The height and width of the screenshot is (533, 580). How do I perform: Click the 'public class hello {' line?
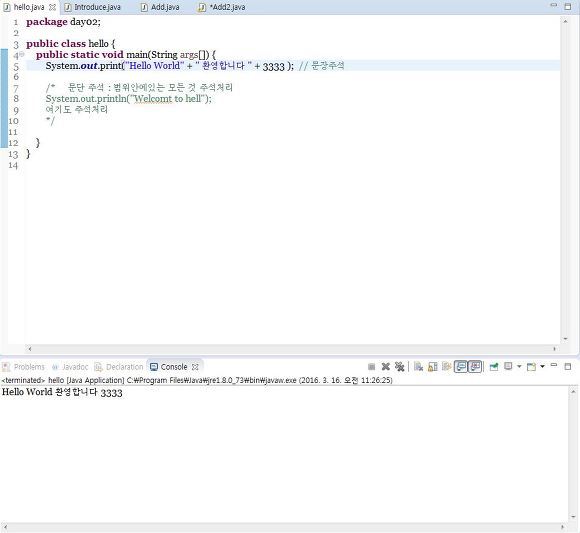[x=71, y=44]
